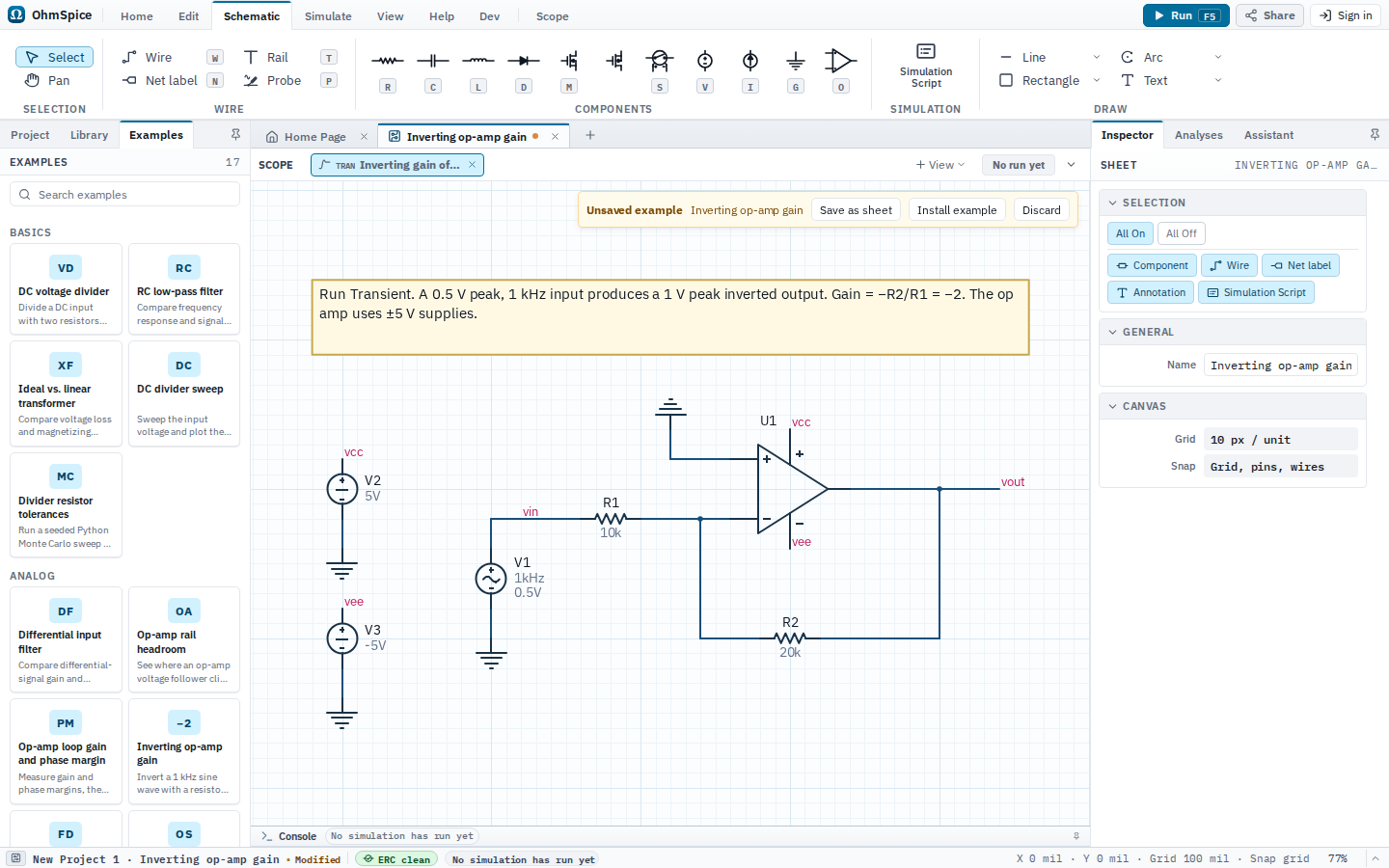Click the Search examples field
The width and height of the screenshot is (1389, 868).
(x=124, y=195)
